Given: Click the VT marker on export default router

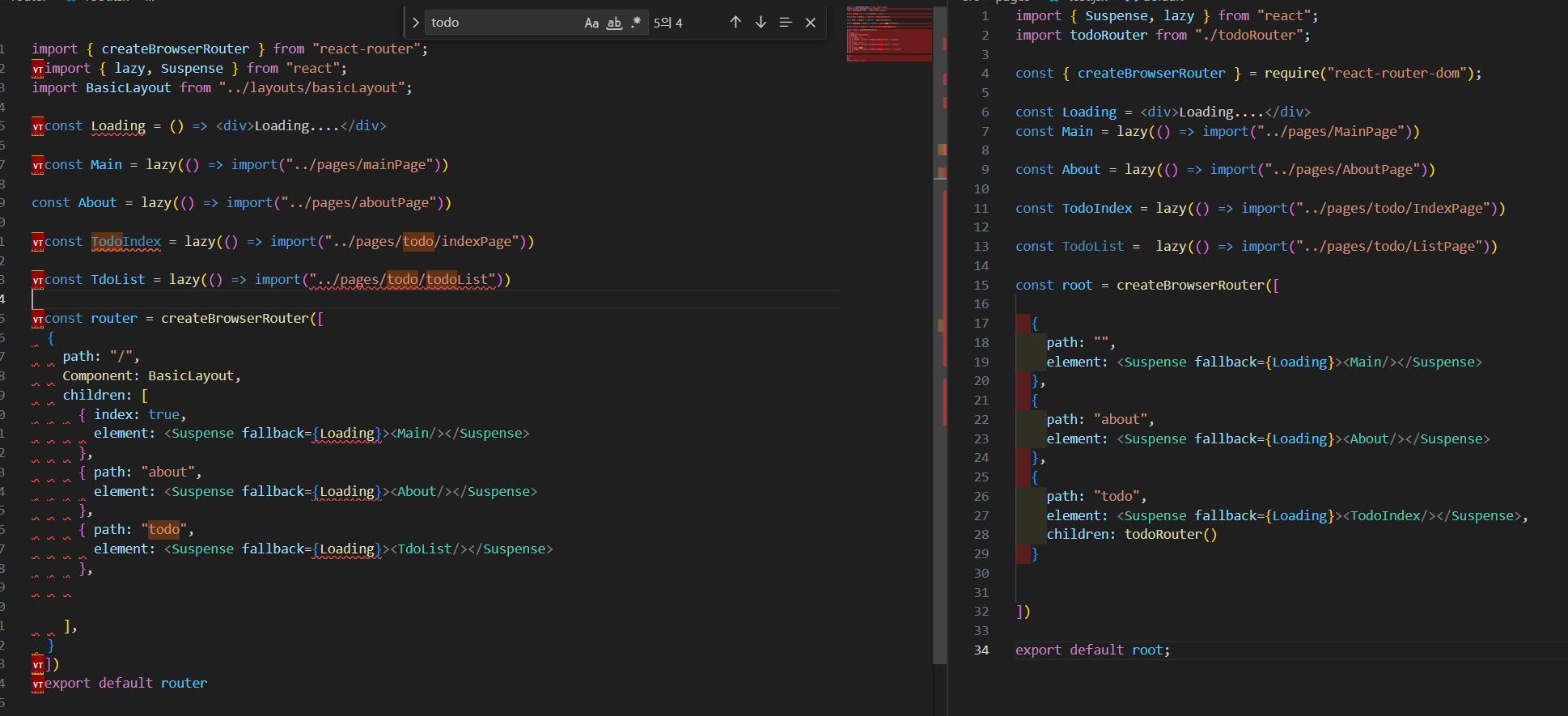Looking at the screenshot, I should (x=38, y=684).
